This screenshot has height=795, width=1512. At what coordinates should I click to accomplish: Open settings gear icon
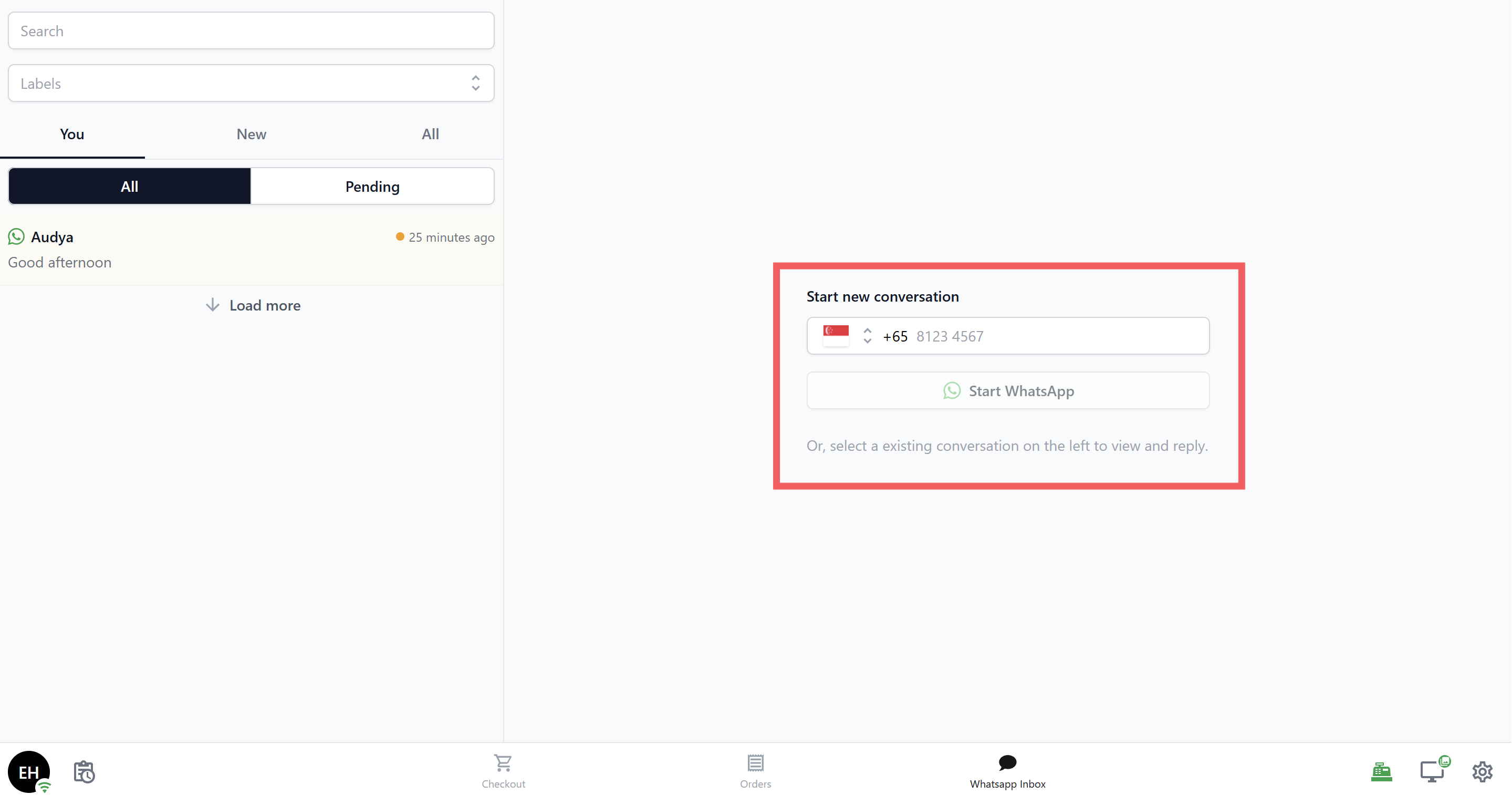pos(1482,771)
